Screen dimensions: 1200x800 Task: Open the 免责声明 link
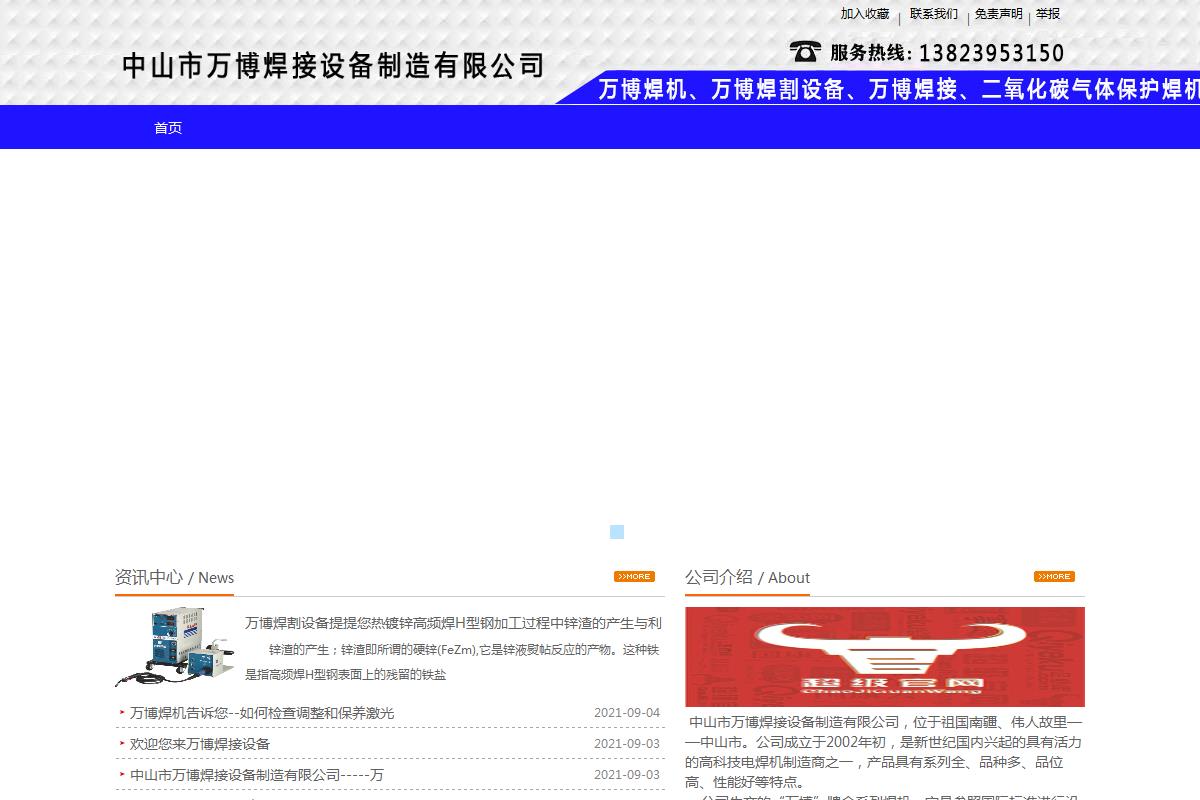click(x=999, y=14)
